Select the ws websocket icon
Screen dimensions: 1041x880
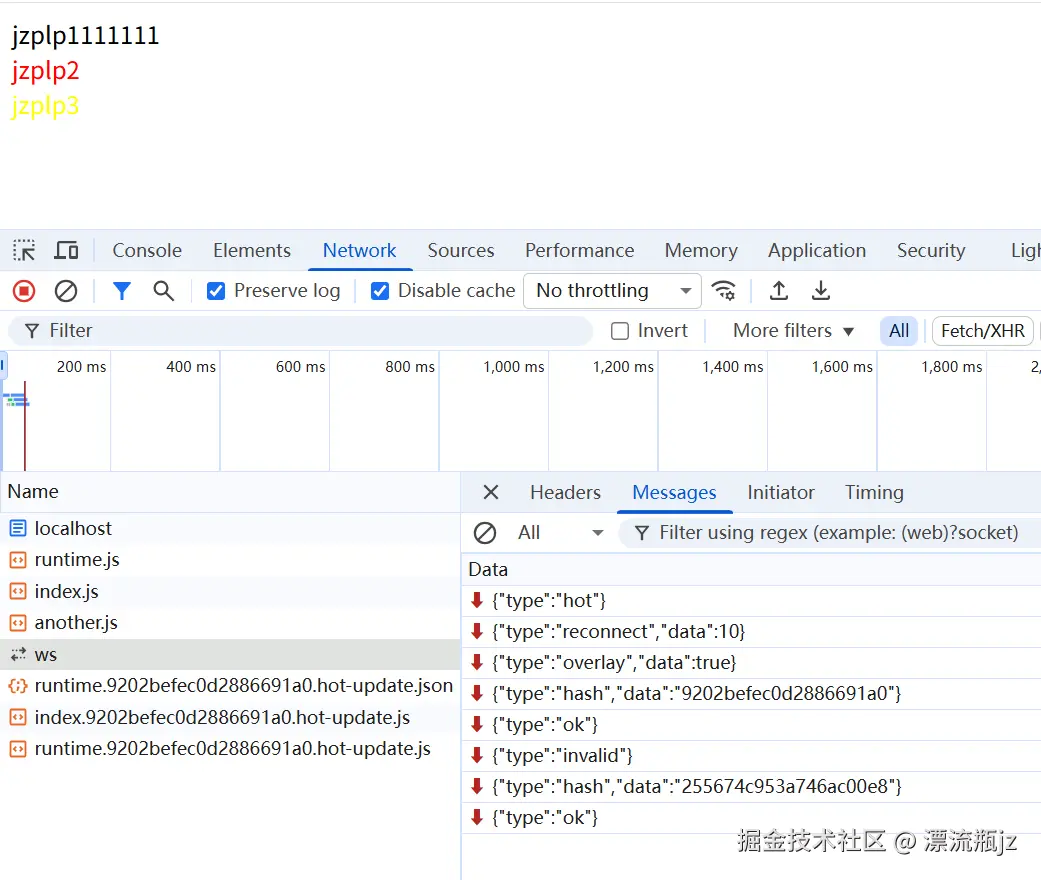coord(18,654)
